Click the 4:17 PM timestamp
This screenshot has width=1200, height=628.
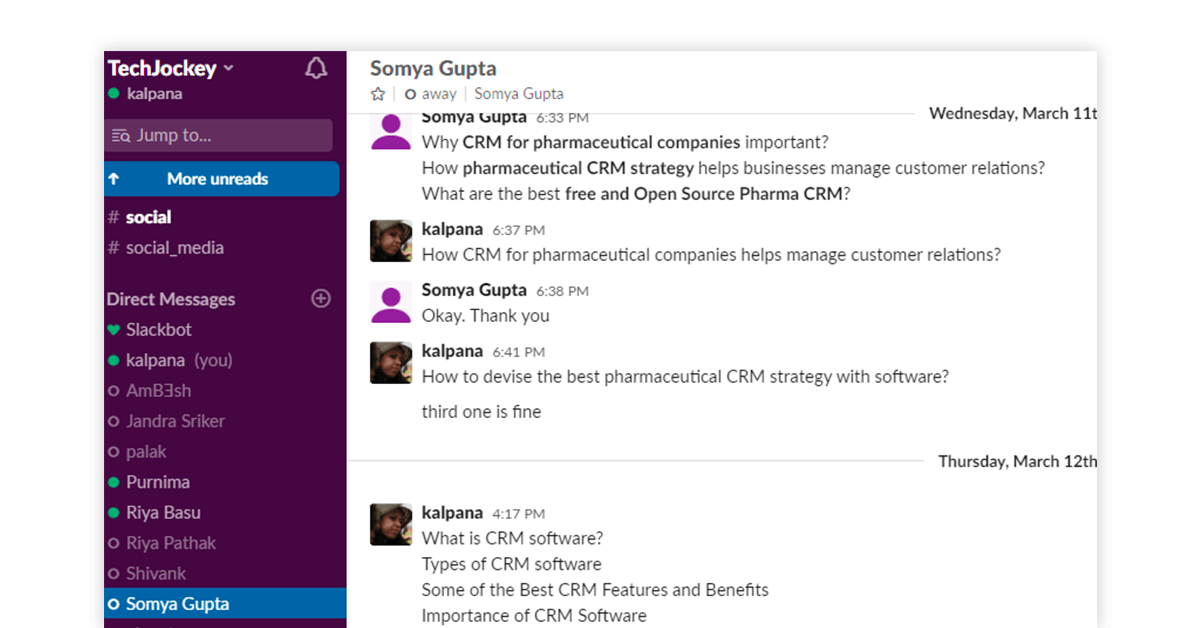tap(519, 513)
